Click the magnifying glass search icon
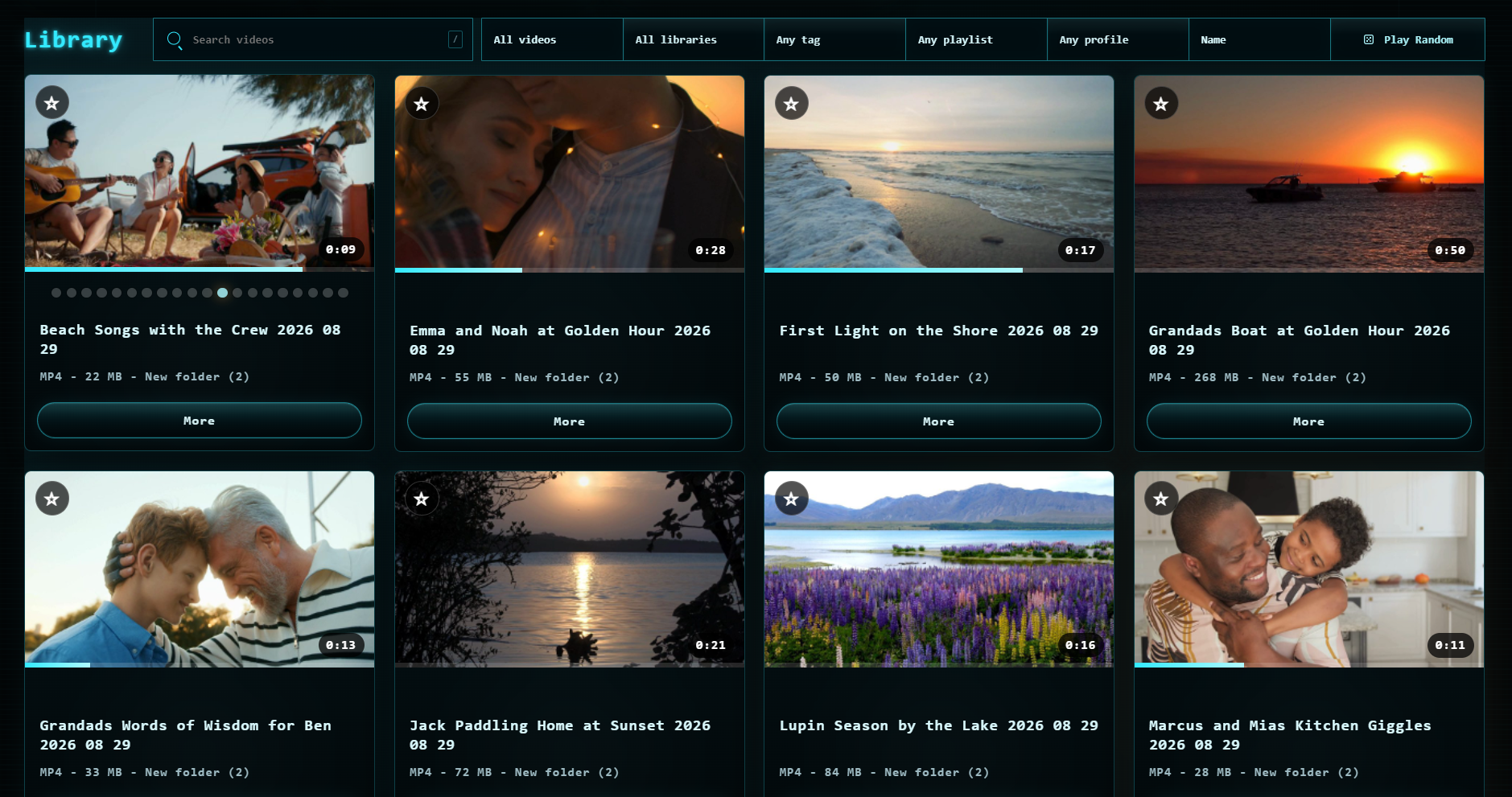 pos(174,39)
